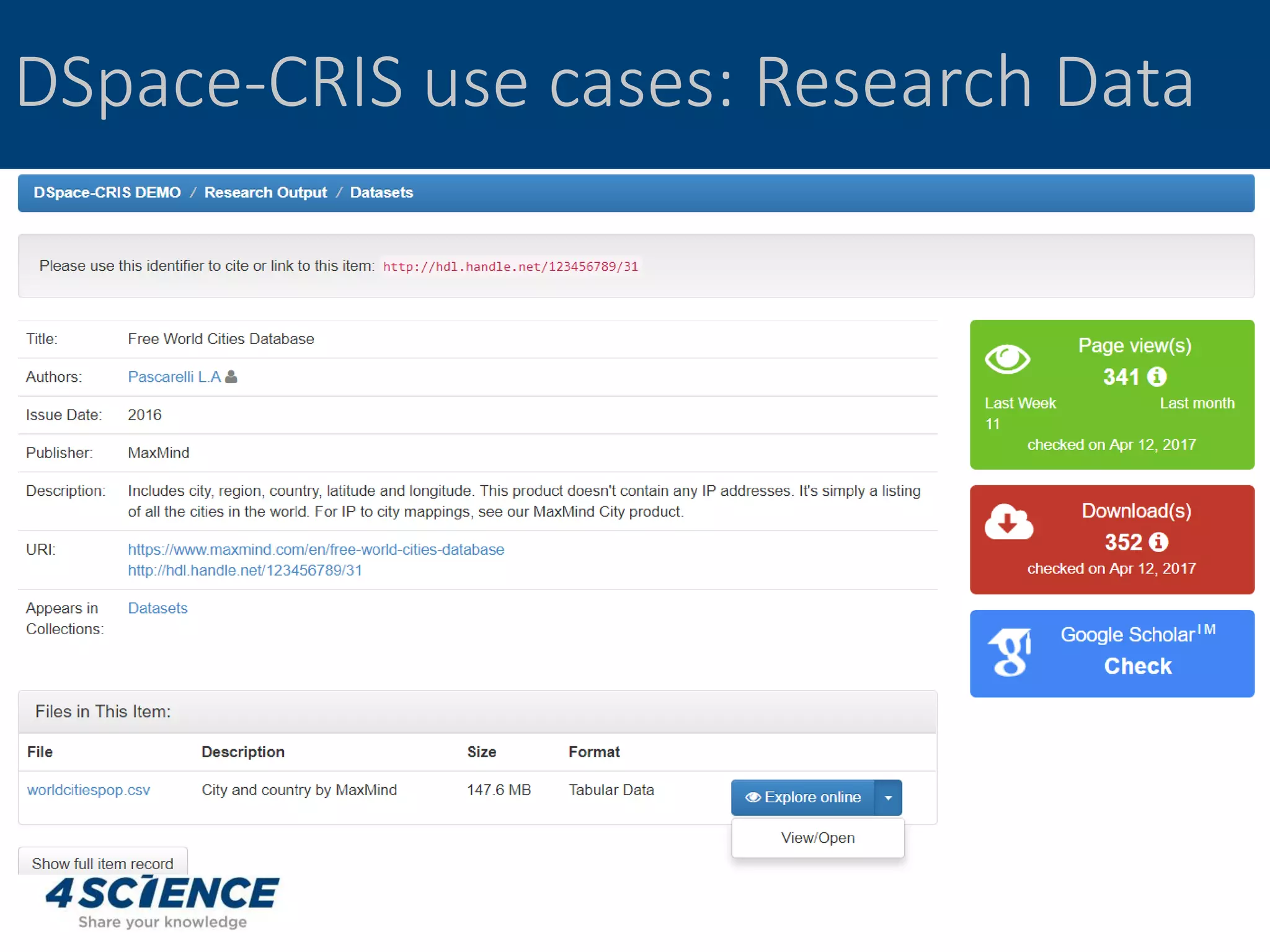The height and width of the screenshot is (952, 1270).
Task: Click checked on Apr 12, 2017 under Downloads
Action: [x=1112, y=569]
